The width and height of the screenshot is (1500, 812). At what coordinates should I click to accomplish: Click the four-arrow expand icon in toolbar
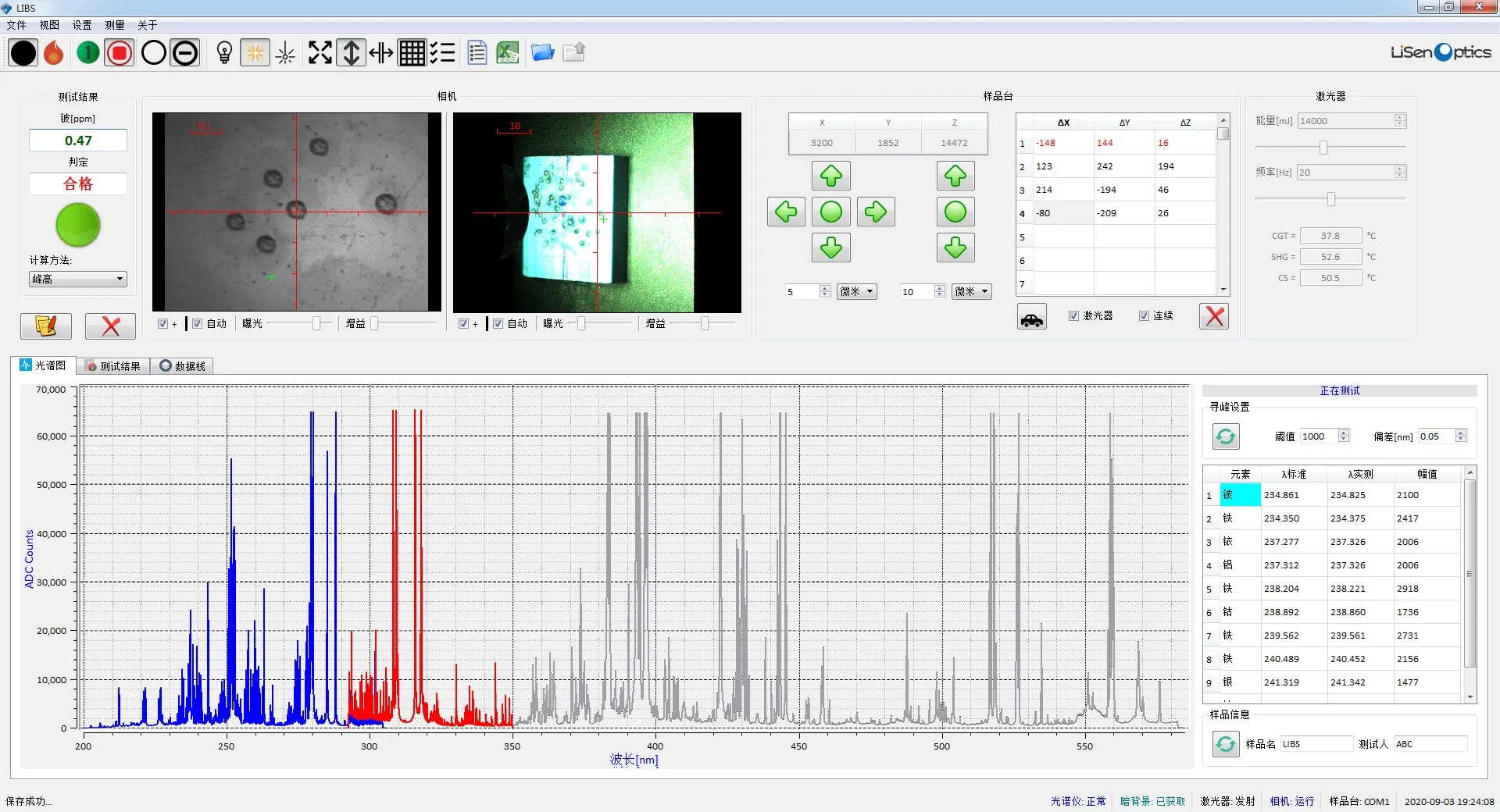pyautogui.click(x=320, y=53)
